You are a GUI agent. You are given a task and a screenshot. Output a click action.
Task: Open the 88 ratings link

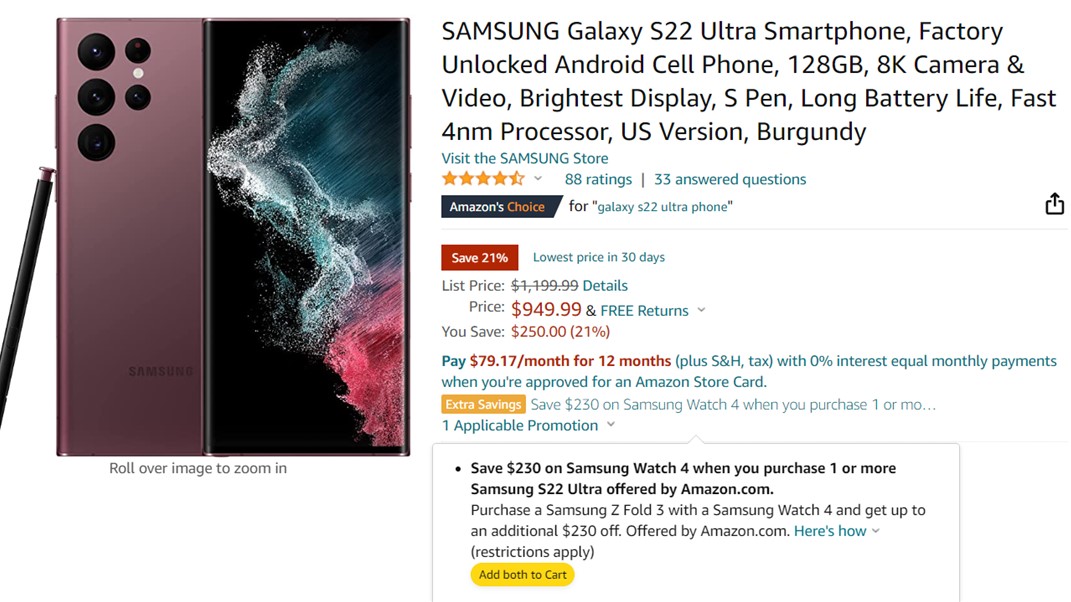(598, 179)
